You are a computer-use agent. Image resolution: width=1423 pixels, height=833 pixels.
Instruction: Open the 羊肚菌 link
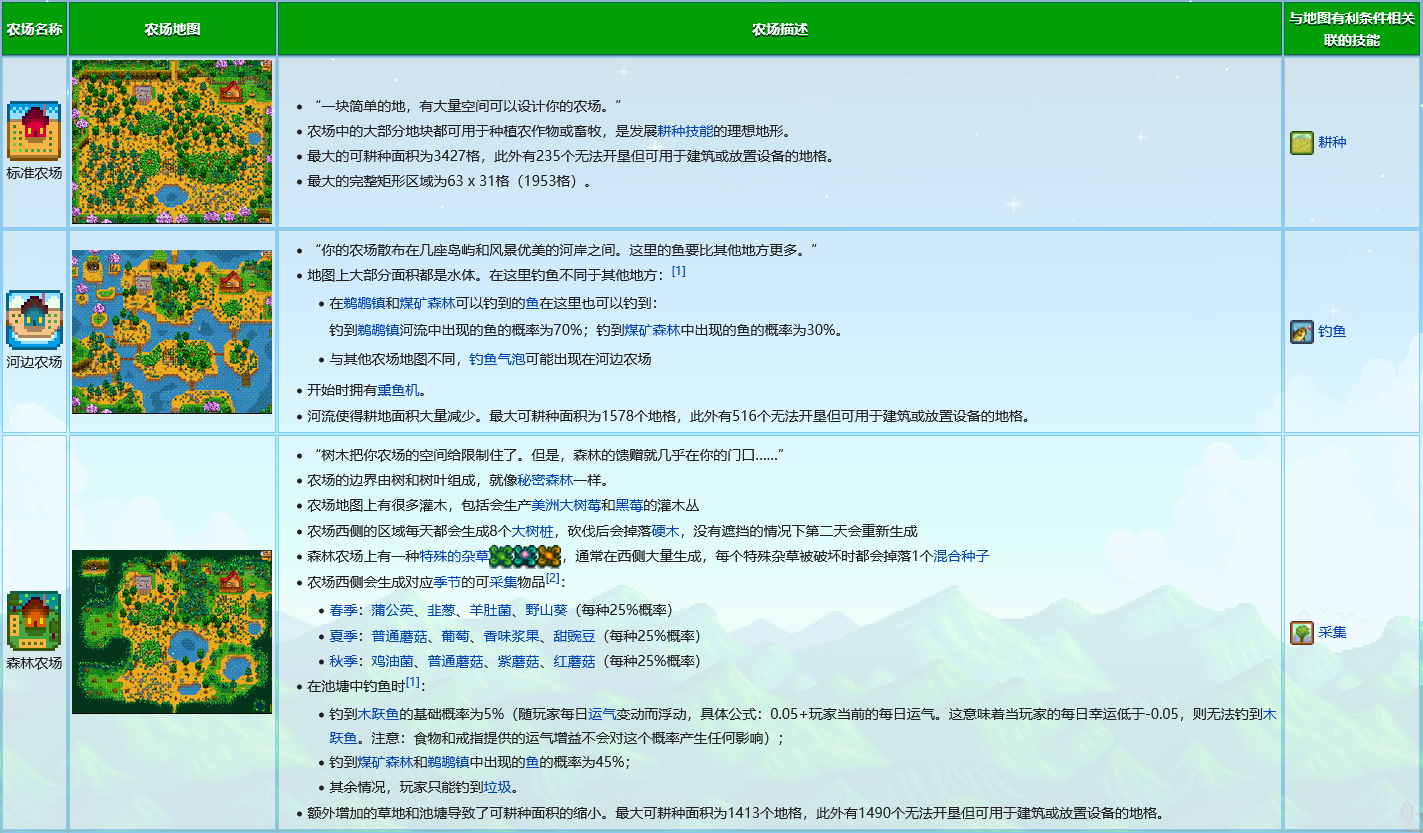[490, 610]
